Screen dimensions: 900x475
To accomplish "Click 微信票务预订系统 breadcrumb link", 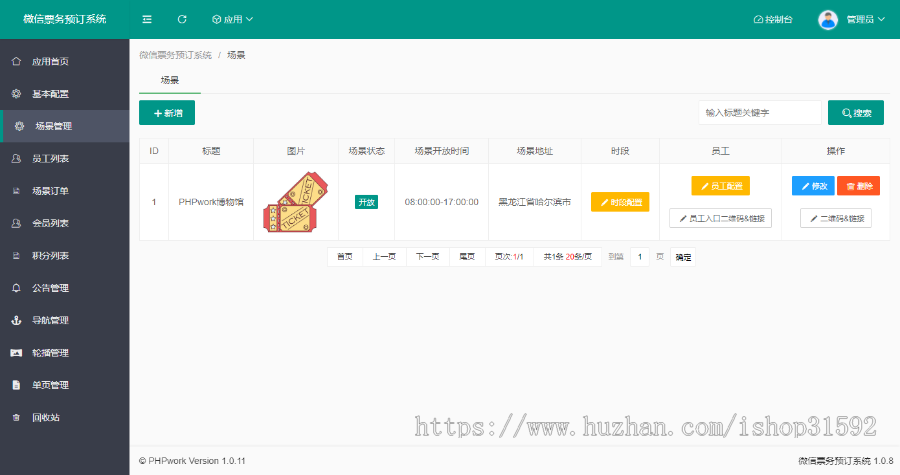I will tap(176, 55).
